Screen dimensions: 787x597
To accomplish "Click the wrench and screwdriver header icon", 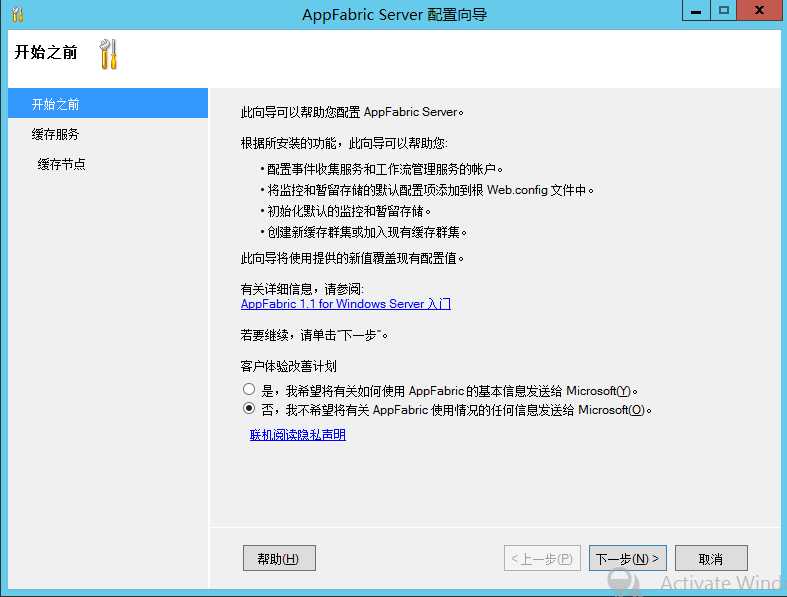I will (108, 54).
